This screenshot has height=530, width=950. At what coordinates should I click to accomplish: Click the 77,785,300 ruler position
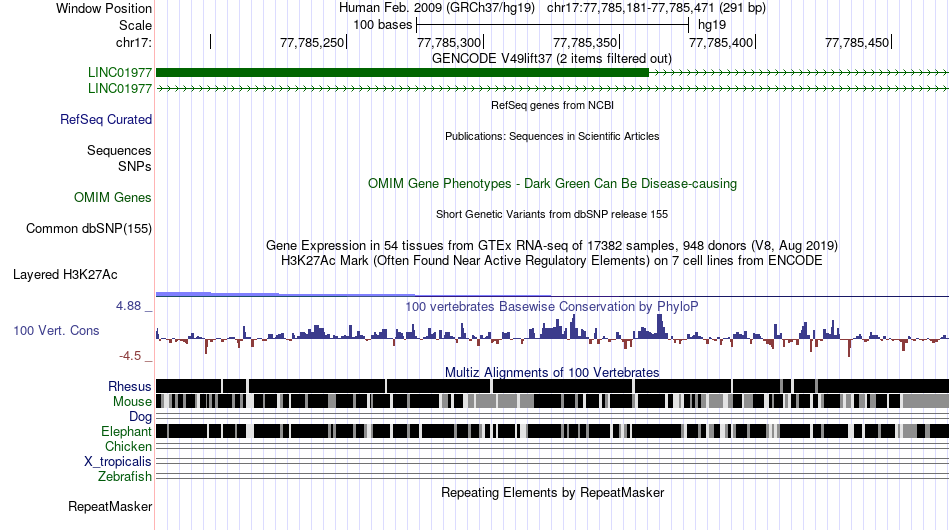(448, 42)
